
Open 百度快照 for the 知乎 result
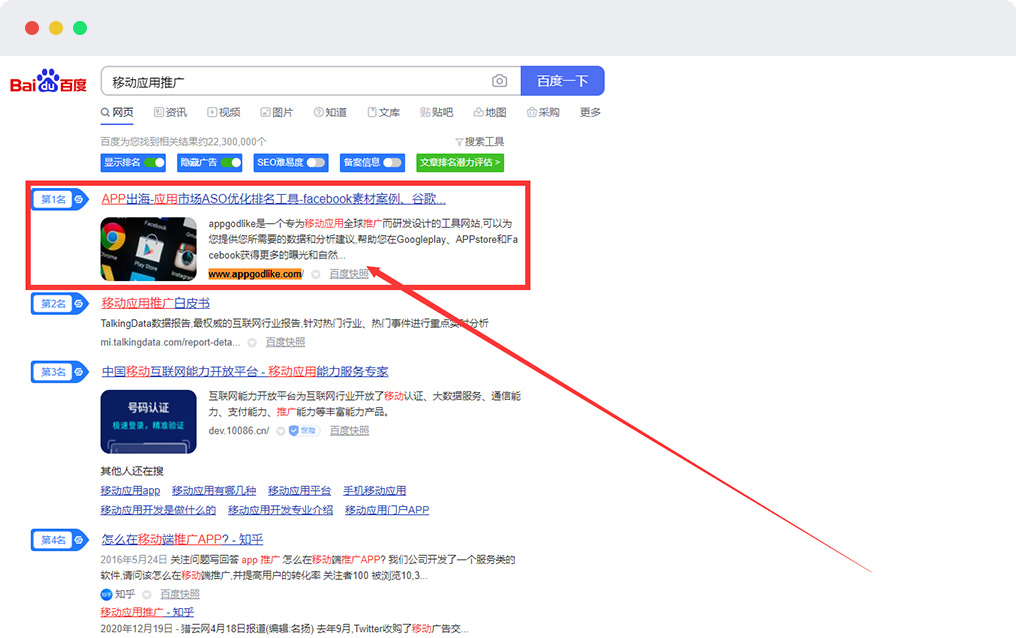point(179,595)
